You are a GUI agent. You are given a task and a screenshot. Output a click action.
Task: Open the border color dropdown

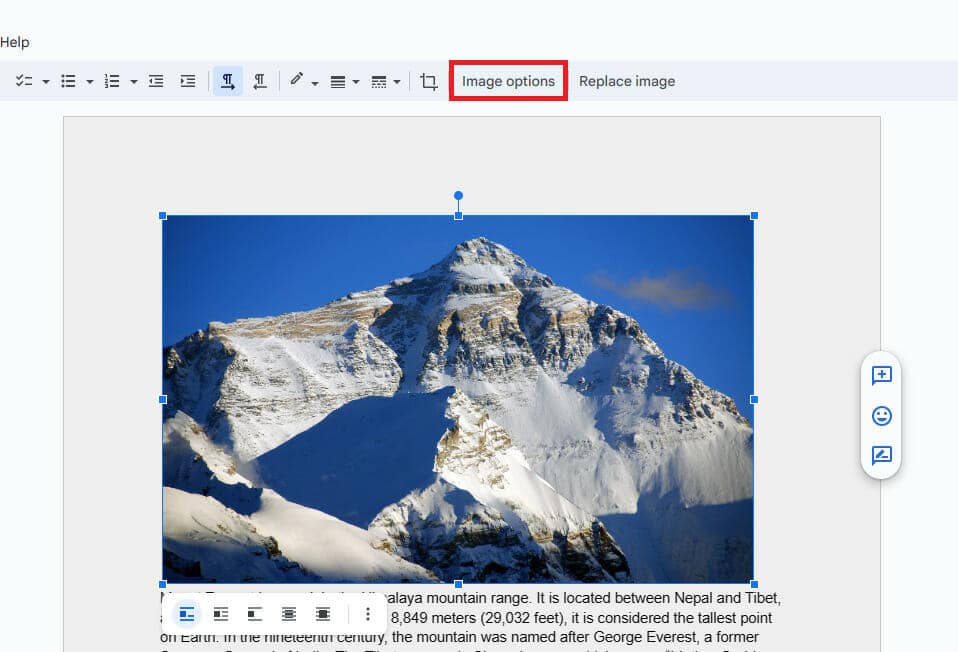click(303, 82)
